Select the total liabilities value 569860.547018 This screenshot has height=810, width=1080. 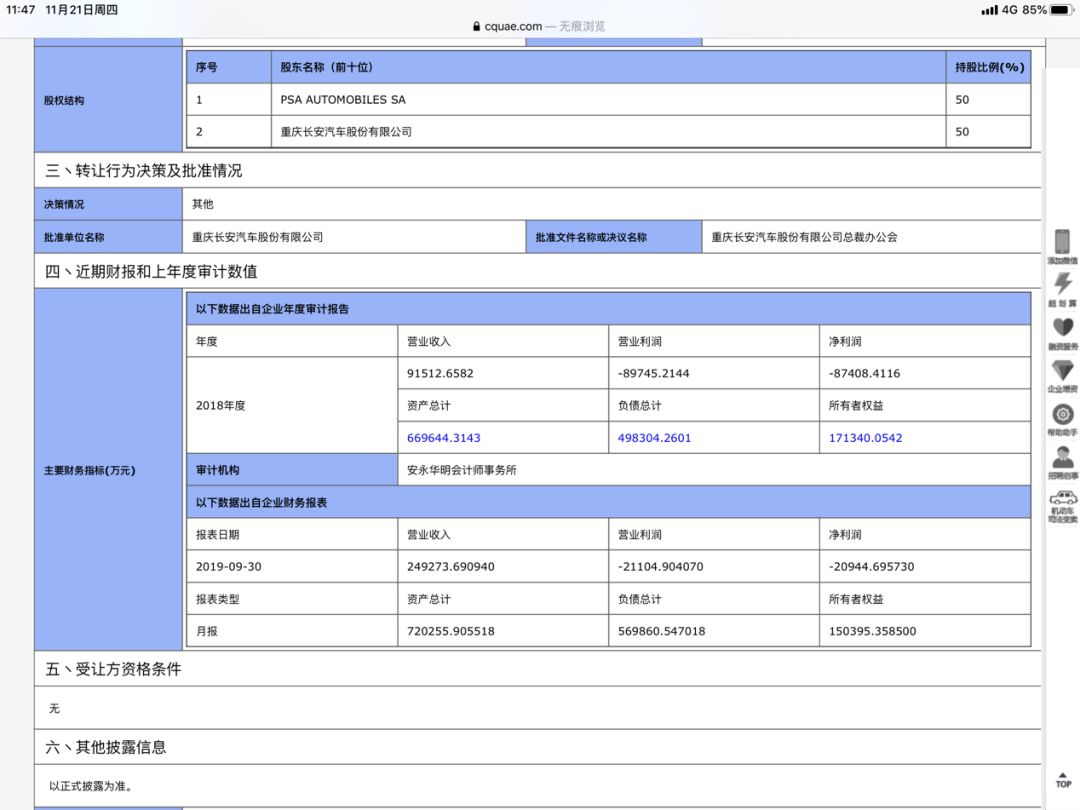661,631
